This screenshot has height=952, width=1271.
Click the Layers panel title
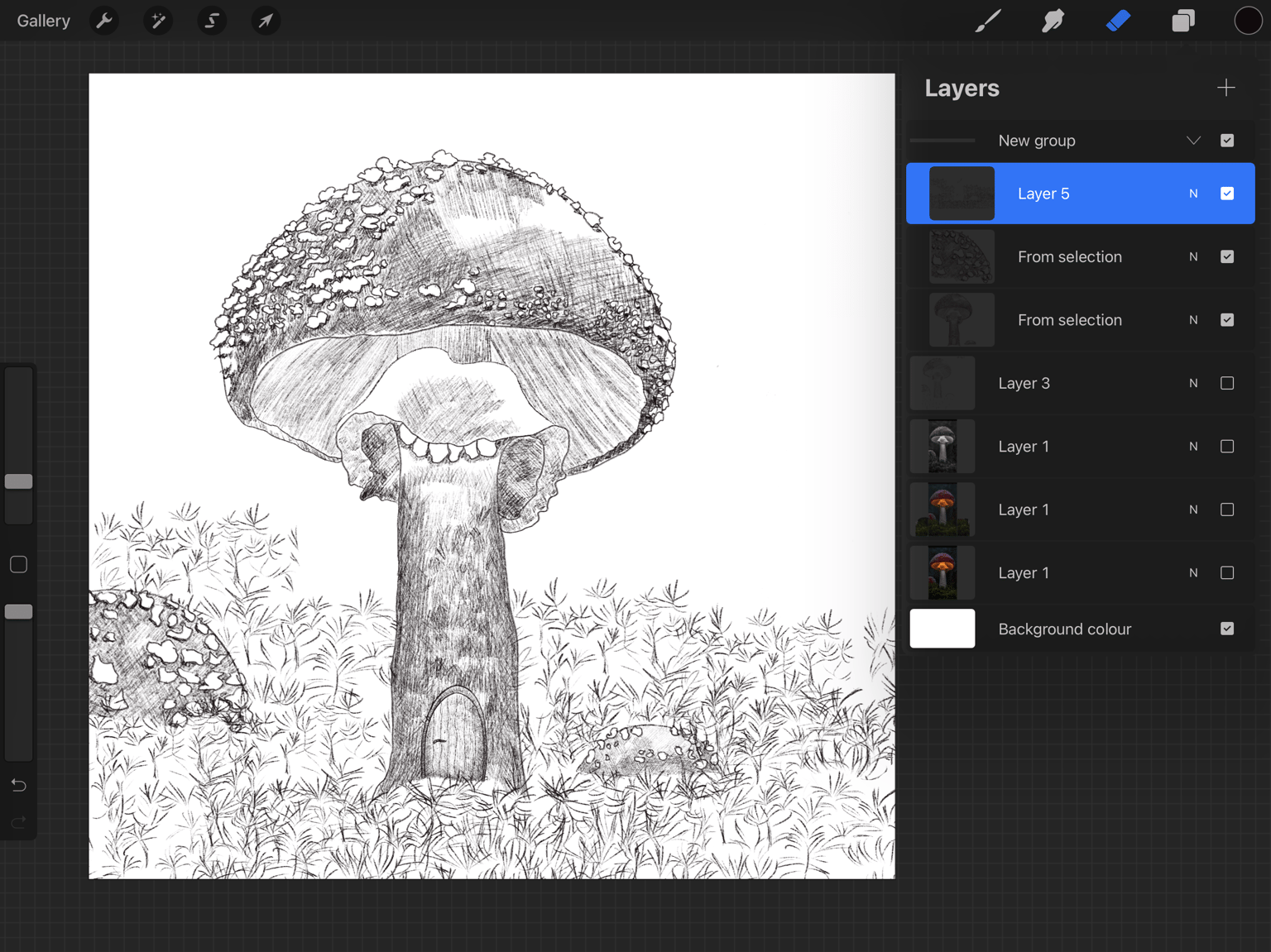pyautogui.click(x=962, y=88)
